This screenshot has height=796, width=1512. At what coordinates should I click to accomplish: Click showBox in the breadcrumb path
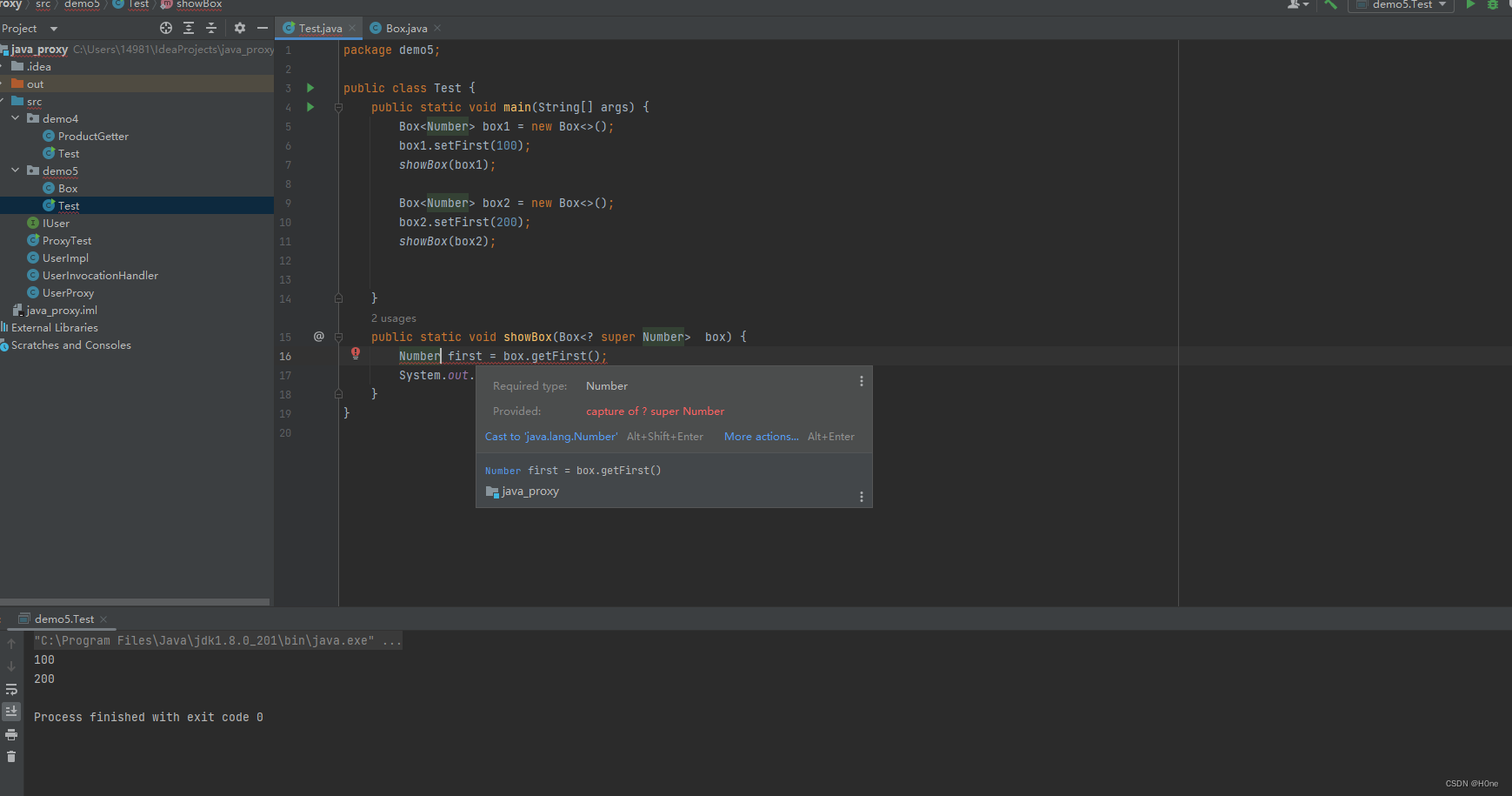pos(199,4)
